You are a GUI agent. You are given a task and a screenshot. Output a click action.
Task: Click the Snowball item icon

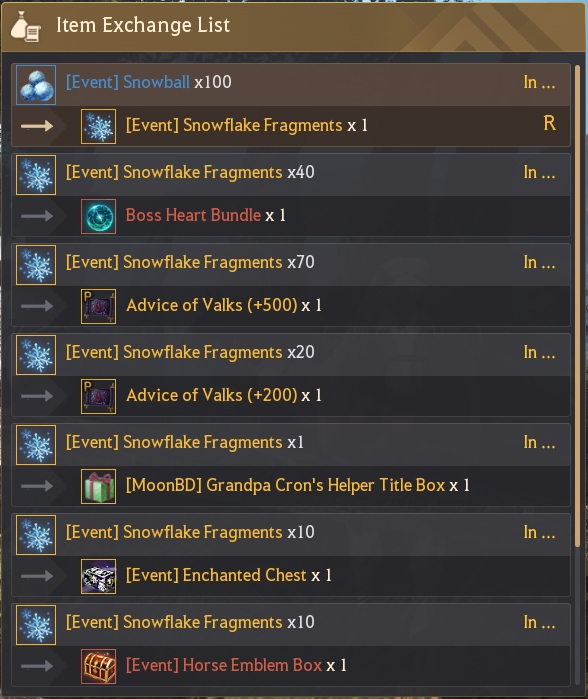pyautogui.click(x=36, y=85)
